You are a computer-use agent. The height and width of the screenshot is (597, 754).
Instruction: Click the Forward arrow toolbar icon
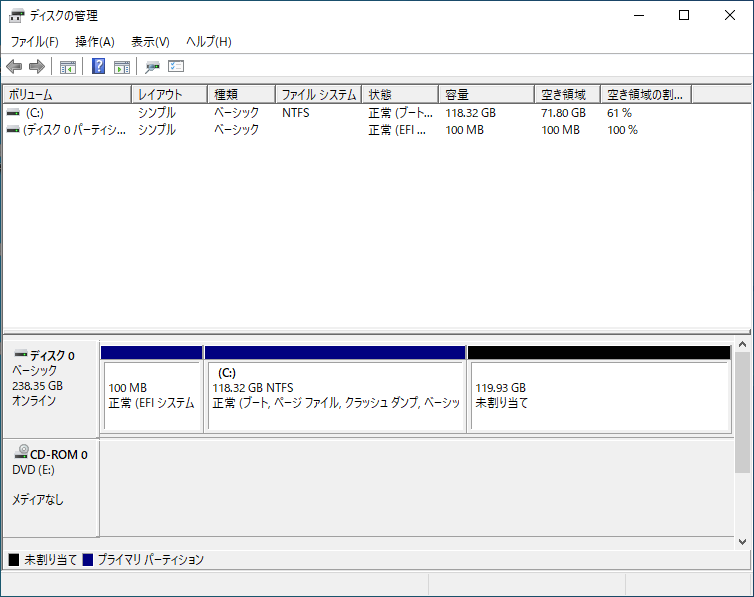tap(37, 67)
